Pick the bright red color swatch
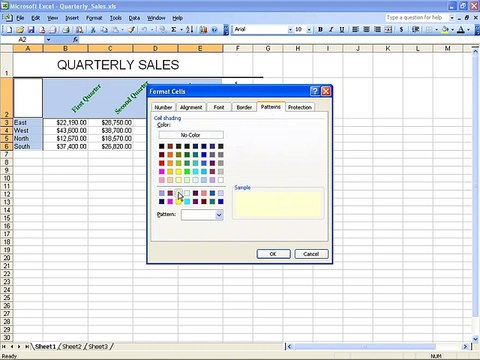 (162, 163)
